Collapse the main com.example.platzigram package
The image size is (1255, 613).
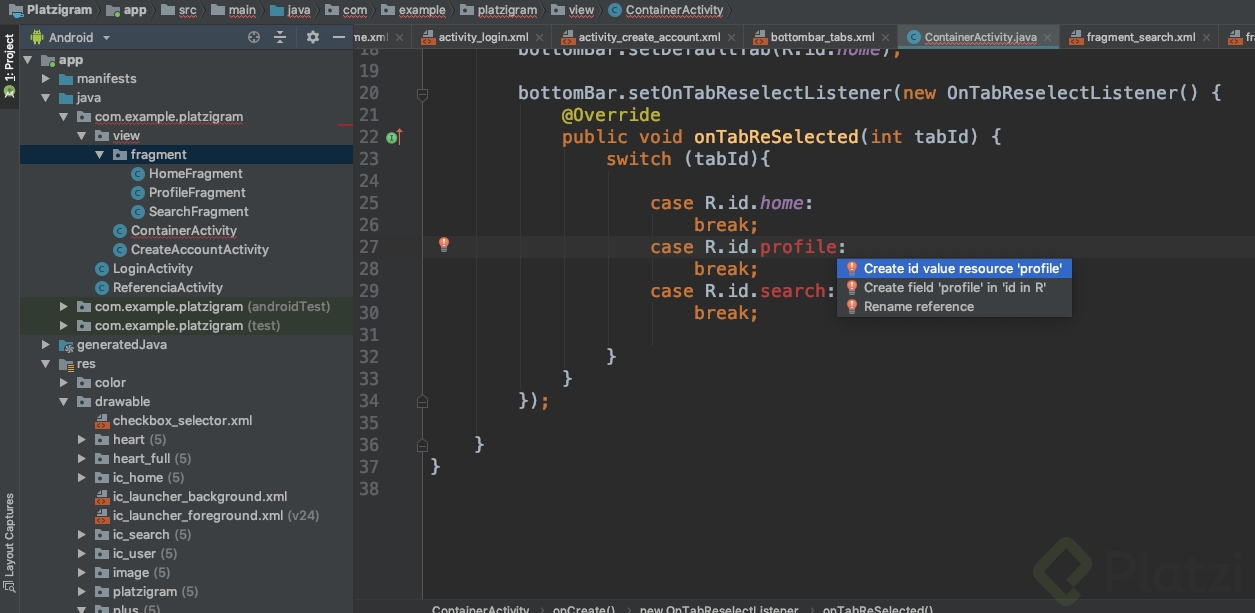(x=64, y=117)
